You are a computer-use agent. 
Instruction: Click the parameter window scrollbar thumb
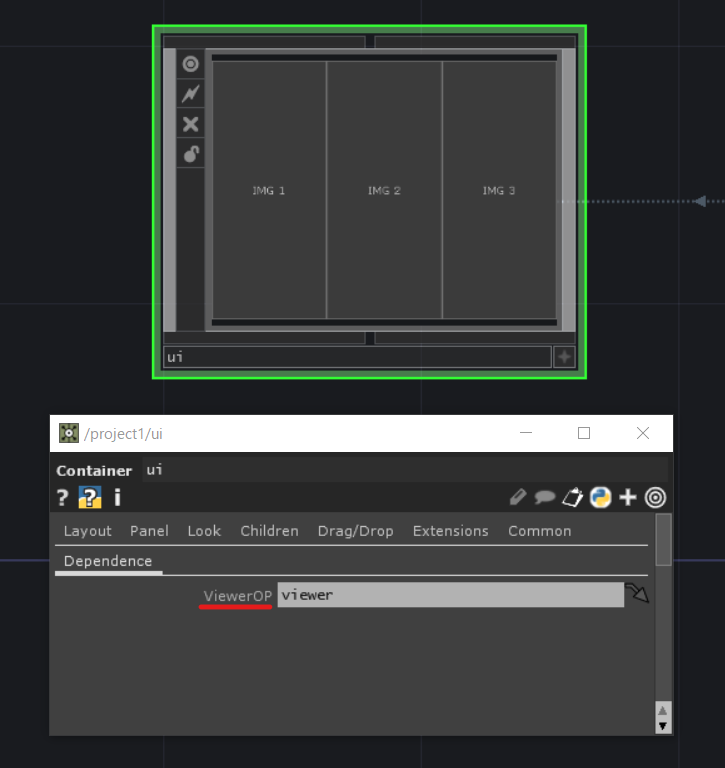(x=663, y=540)
